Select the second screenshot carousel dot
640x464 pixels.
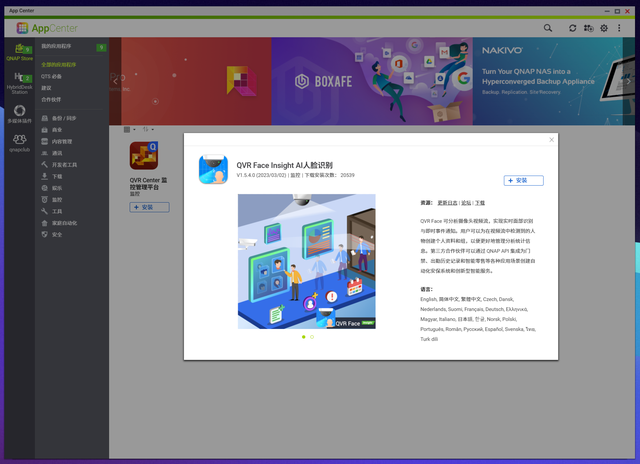pyautogui.click(x=312, y=337)
